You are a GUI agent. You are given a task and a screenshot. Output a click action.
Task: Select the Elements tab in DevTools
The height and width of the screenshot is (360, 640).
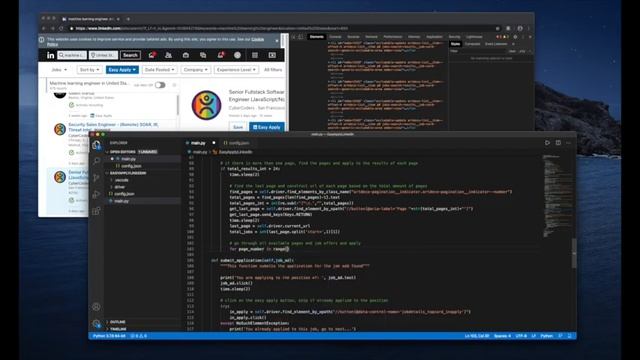(x=316, y=37)
